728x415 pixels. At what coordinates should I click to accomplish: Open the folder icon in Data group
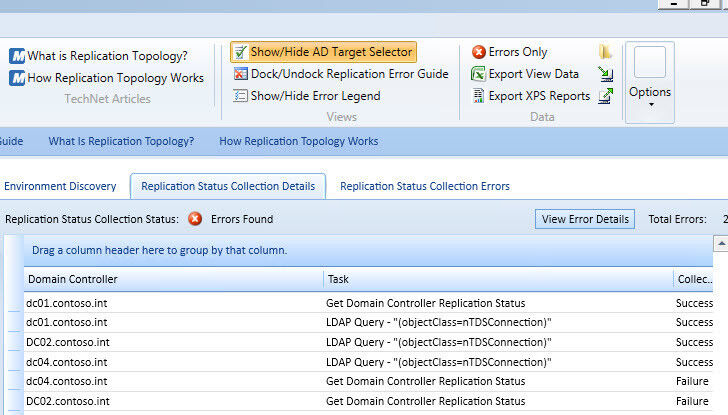tap(606, 52)
